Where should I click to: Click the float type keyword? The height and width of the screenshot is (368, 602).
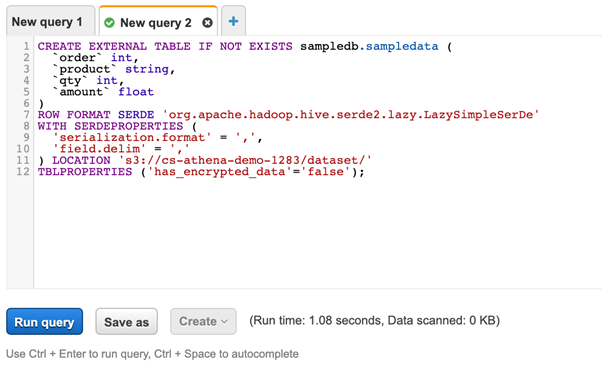click(x=136, y=92)
